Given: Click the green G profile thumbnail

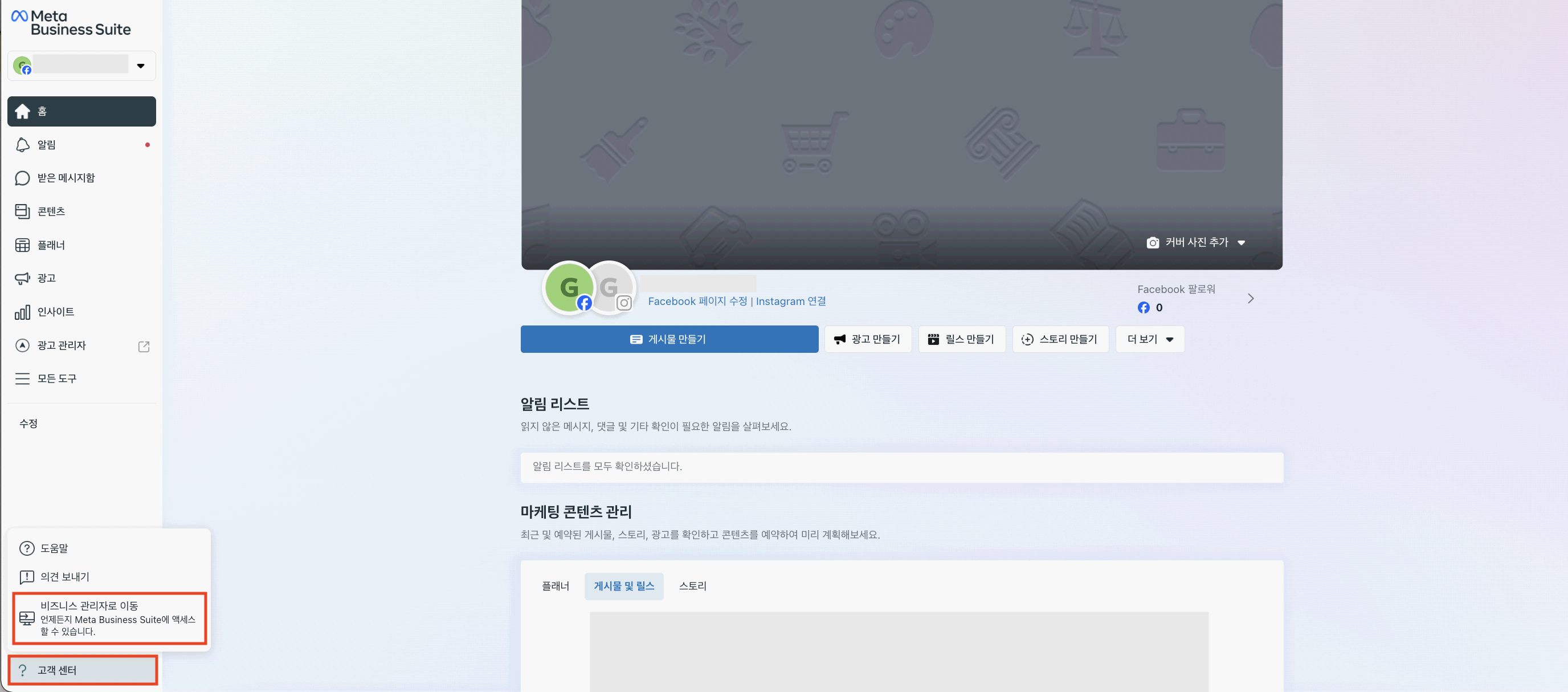Looking at the screenshot, I should (569, 287).
